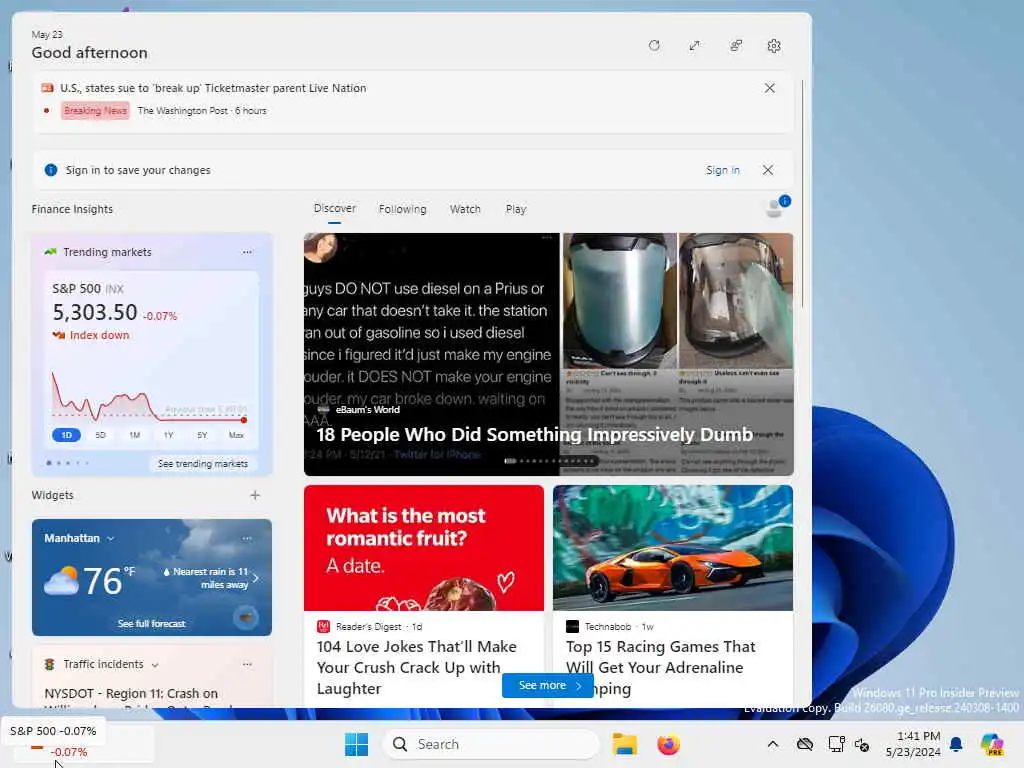Open Traffic incidents more options menu
Image resolution: width=1024 pixels, height=768 pixels.
(247, 664)
